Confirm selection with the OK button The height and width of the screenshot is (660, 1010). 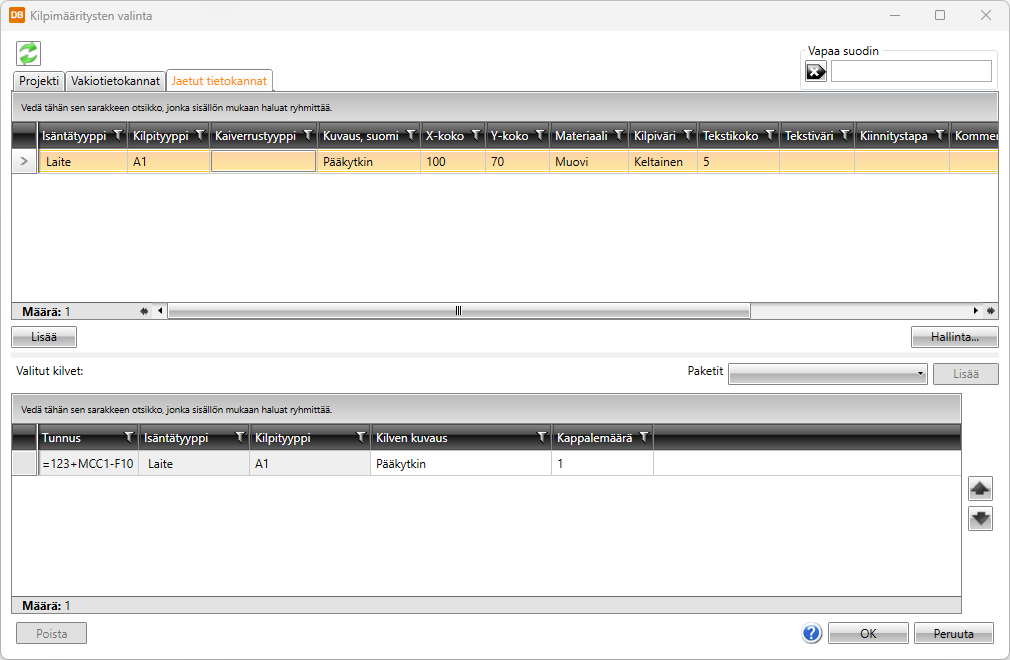point(868,633)
